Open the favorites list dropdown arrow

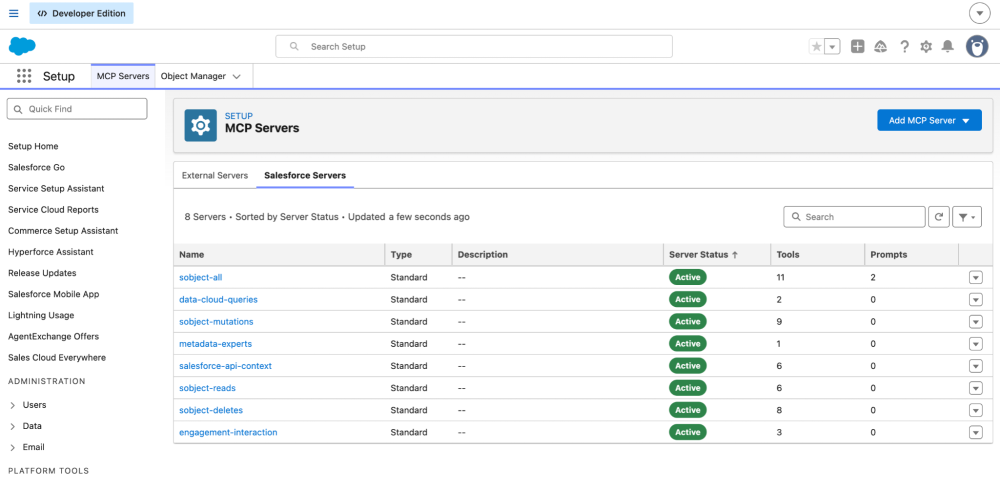pyautogui.click(x=832, y=47)
